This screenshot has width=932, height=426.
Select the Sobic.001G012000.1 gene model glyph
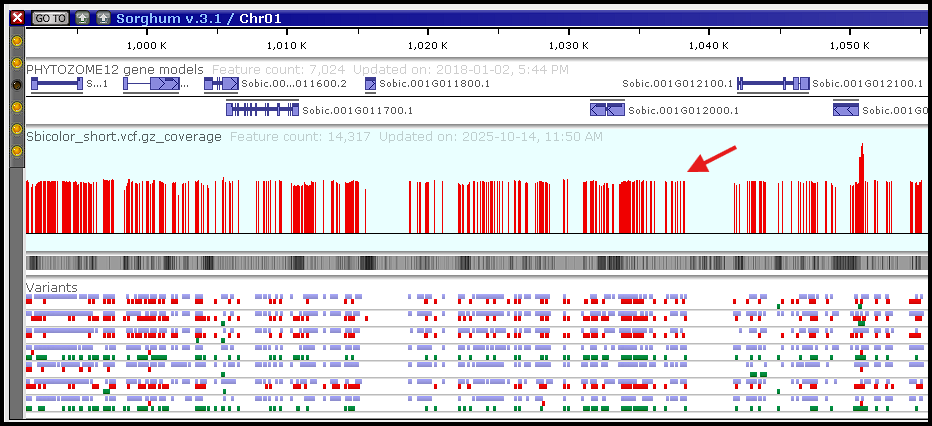point(607,110)
